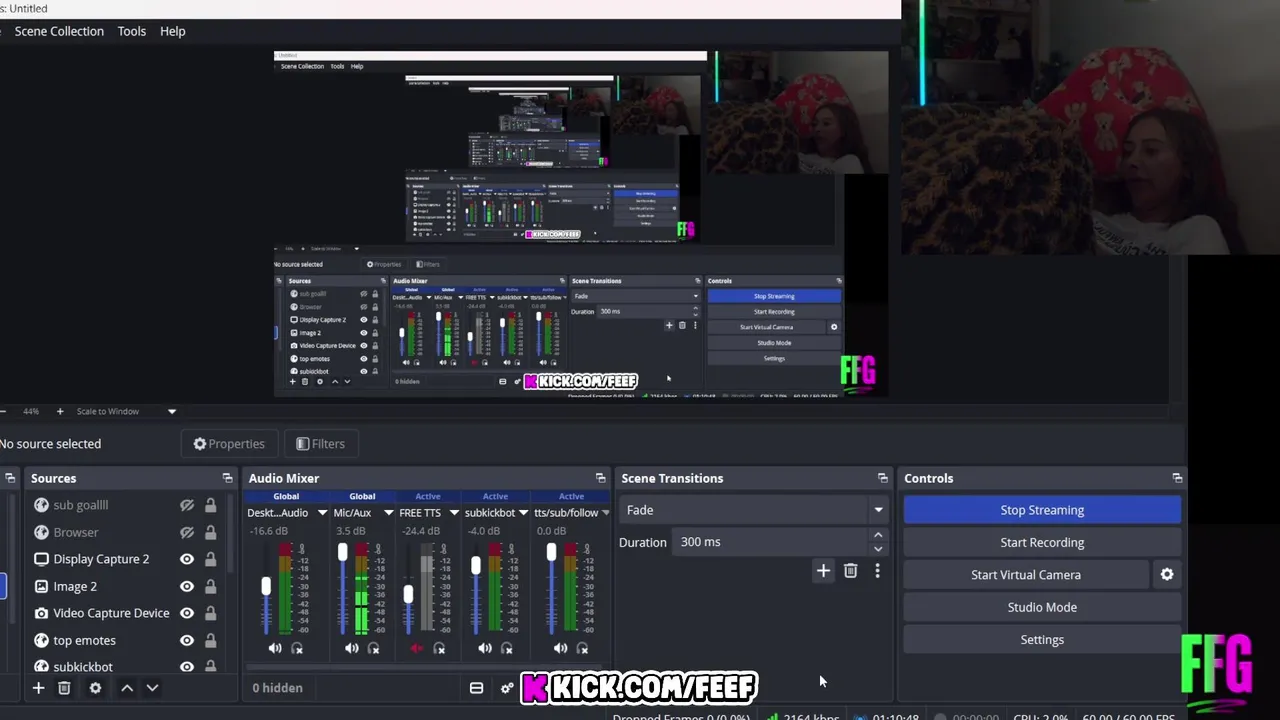Image resolution: width=1280 pixels, height=720 pixels.
Task: Unlock the sub goallll source
Action: [210, 505]
